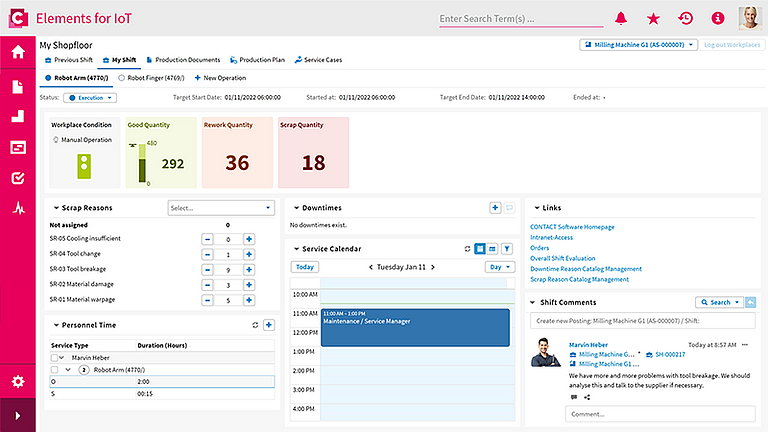Open the Execution status dropdown

[x=90, y=97]
